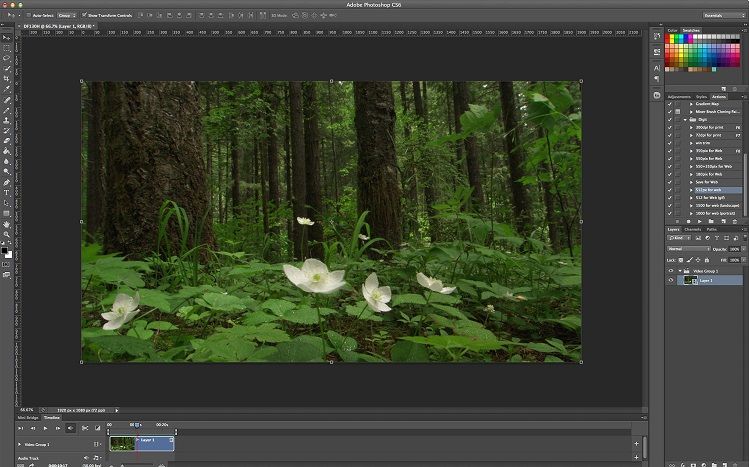The height and width of the screenshot is (467, 749).
Task: Select the Lasso tool
Action: pos(7,58)
